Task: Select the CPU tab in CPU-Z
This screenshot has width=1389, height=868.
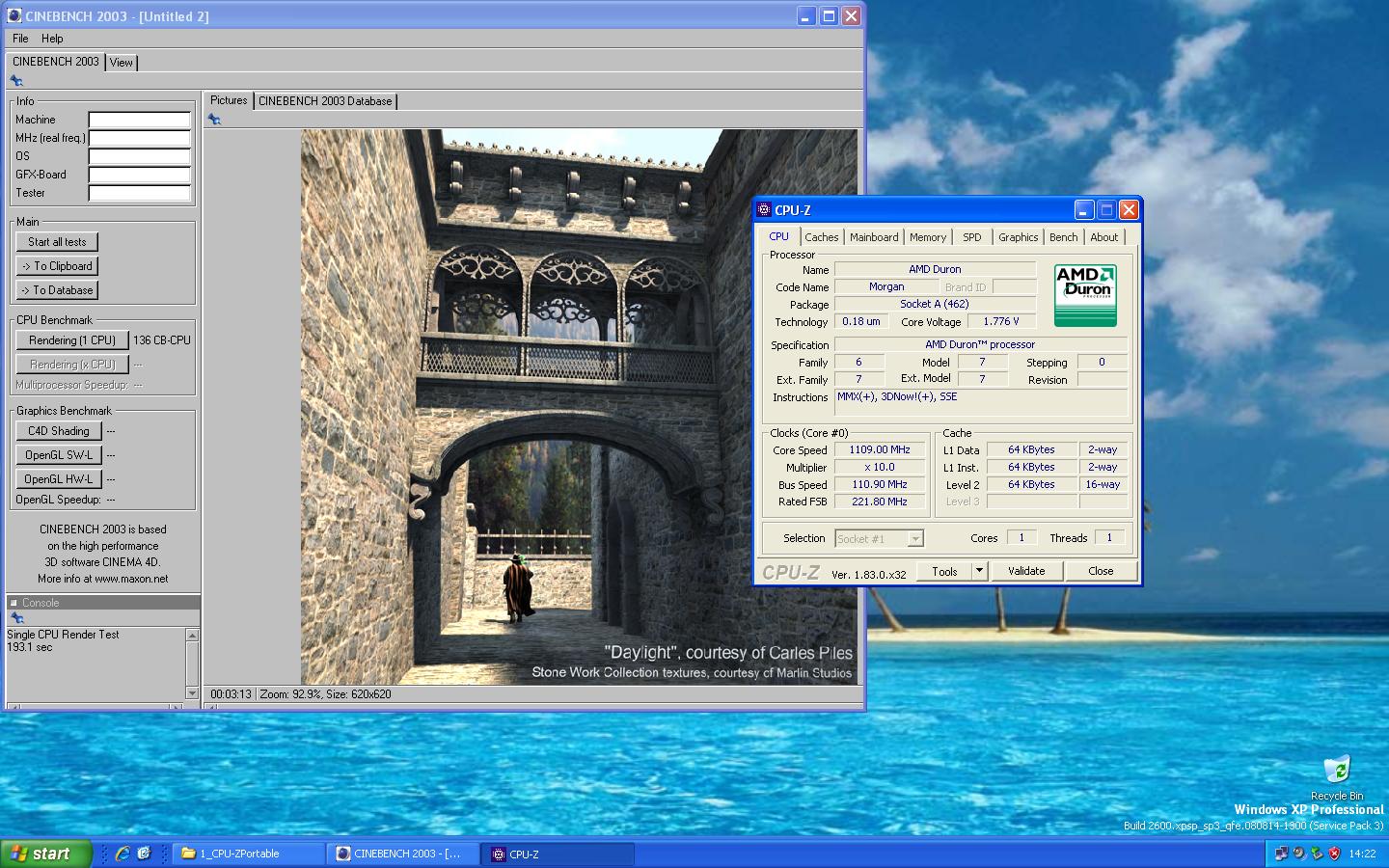Action: 779,236
